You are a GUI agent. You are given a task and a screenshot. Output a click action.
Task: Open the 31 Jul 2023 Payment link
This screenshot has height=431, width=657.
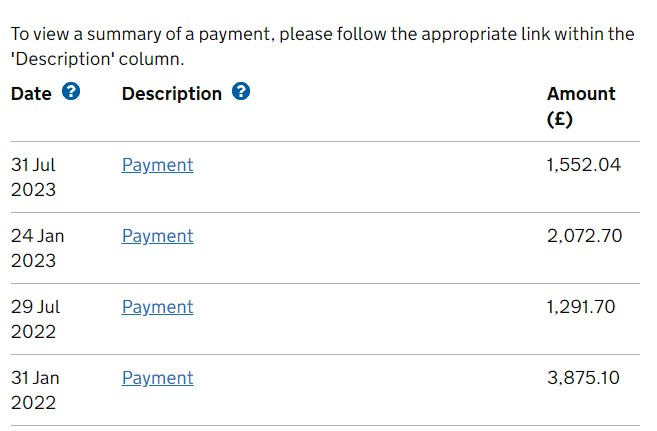coord(157,165)
